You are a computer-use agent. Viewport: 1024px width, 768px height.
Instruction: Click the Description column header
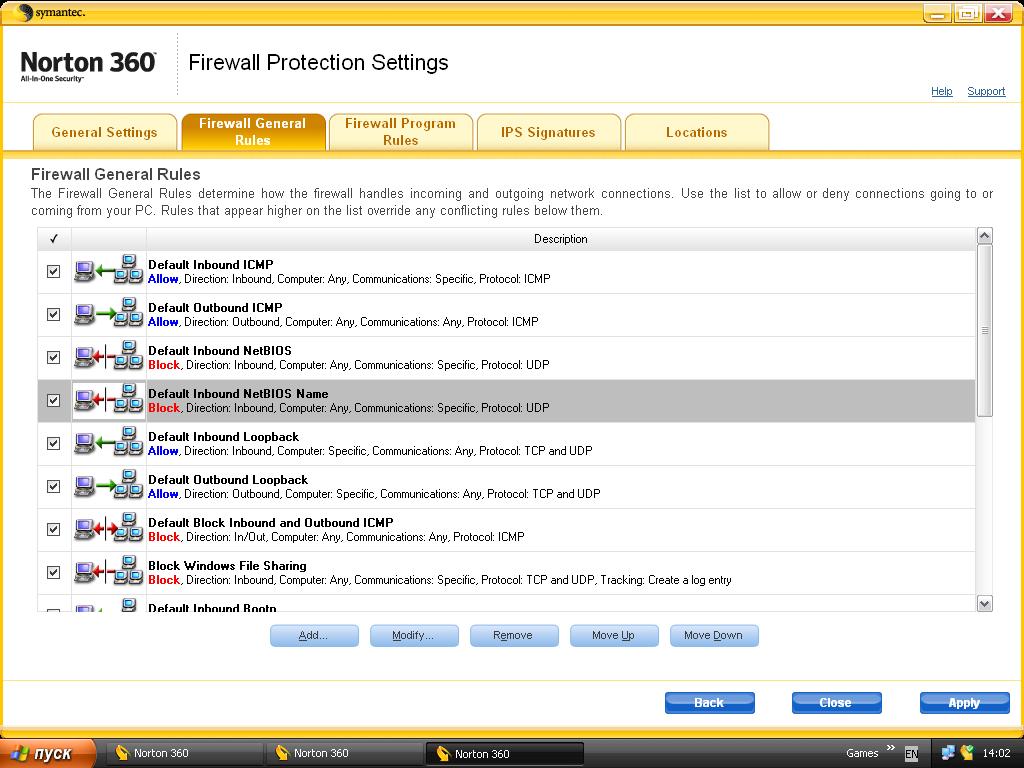560,239
